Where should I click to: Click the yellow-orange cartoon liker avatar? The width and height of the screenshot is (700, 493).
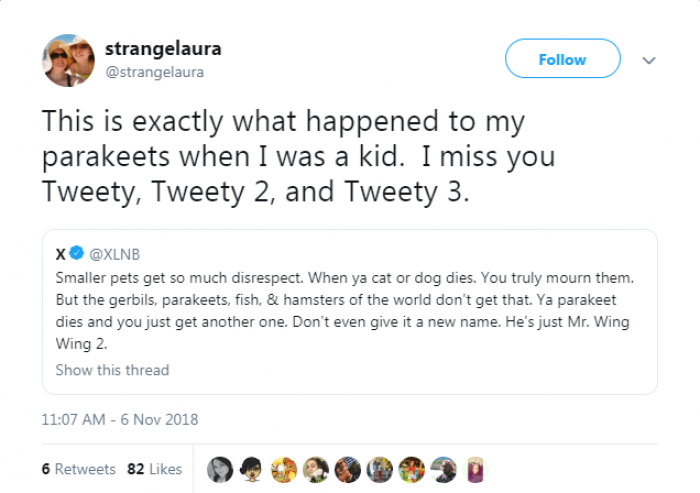(x=284, y=469)
